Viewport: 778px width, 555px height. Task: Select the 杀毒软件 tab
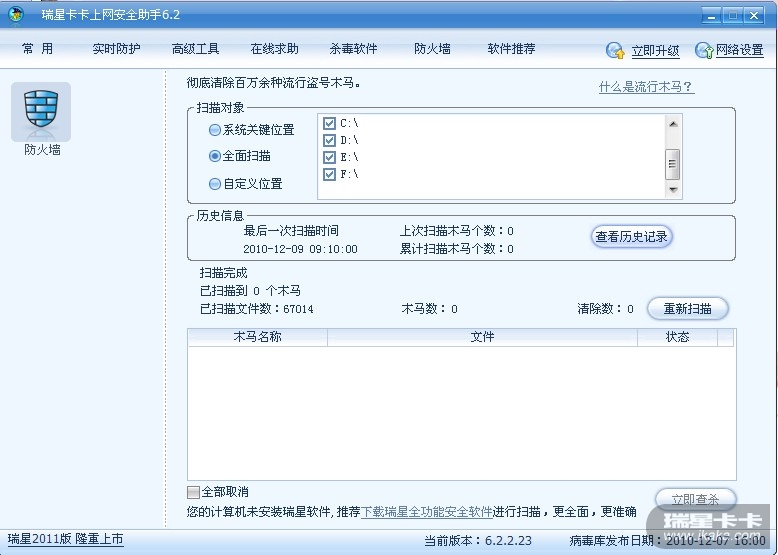(353, 49)
